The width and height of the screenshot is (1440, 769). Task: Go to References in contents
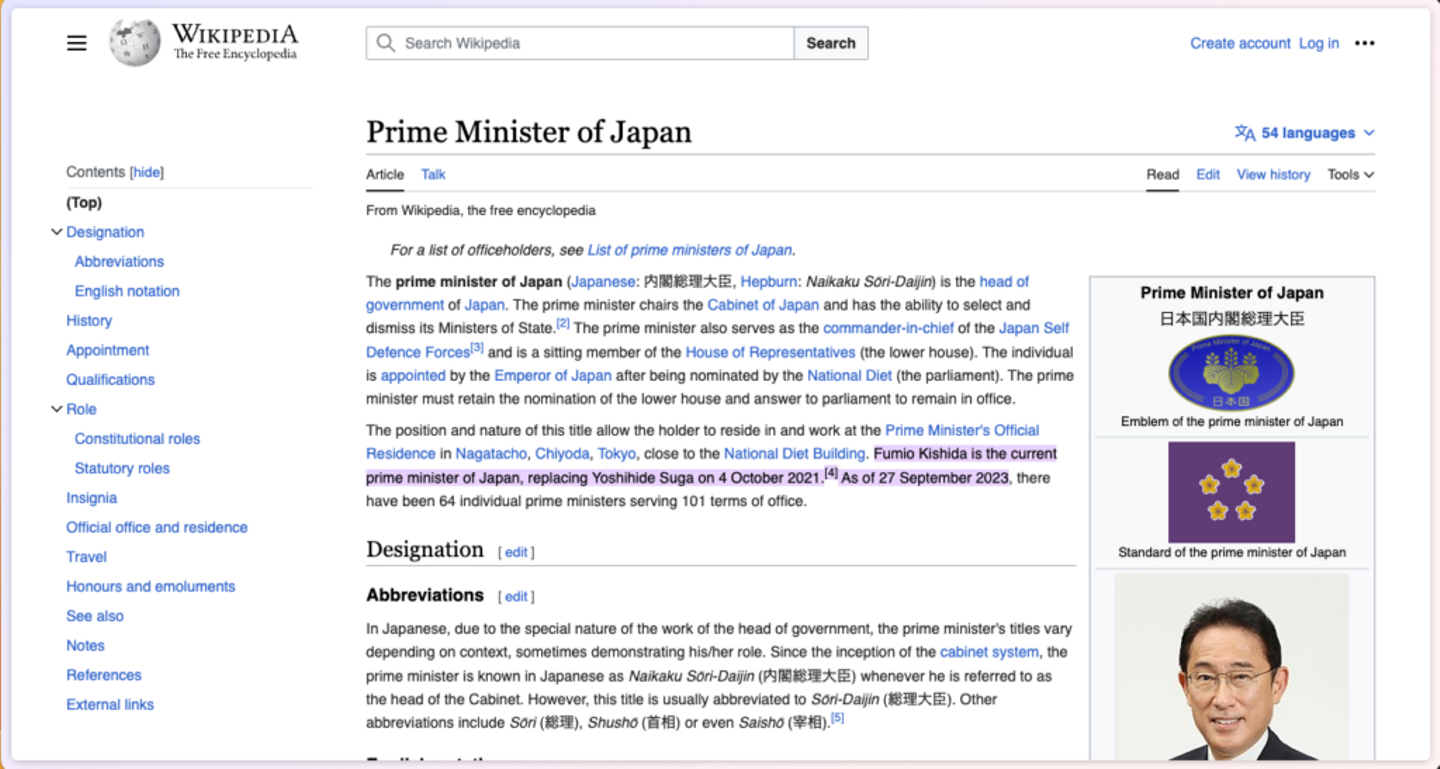tap(104, 674)
